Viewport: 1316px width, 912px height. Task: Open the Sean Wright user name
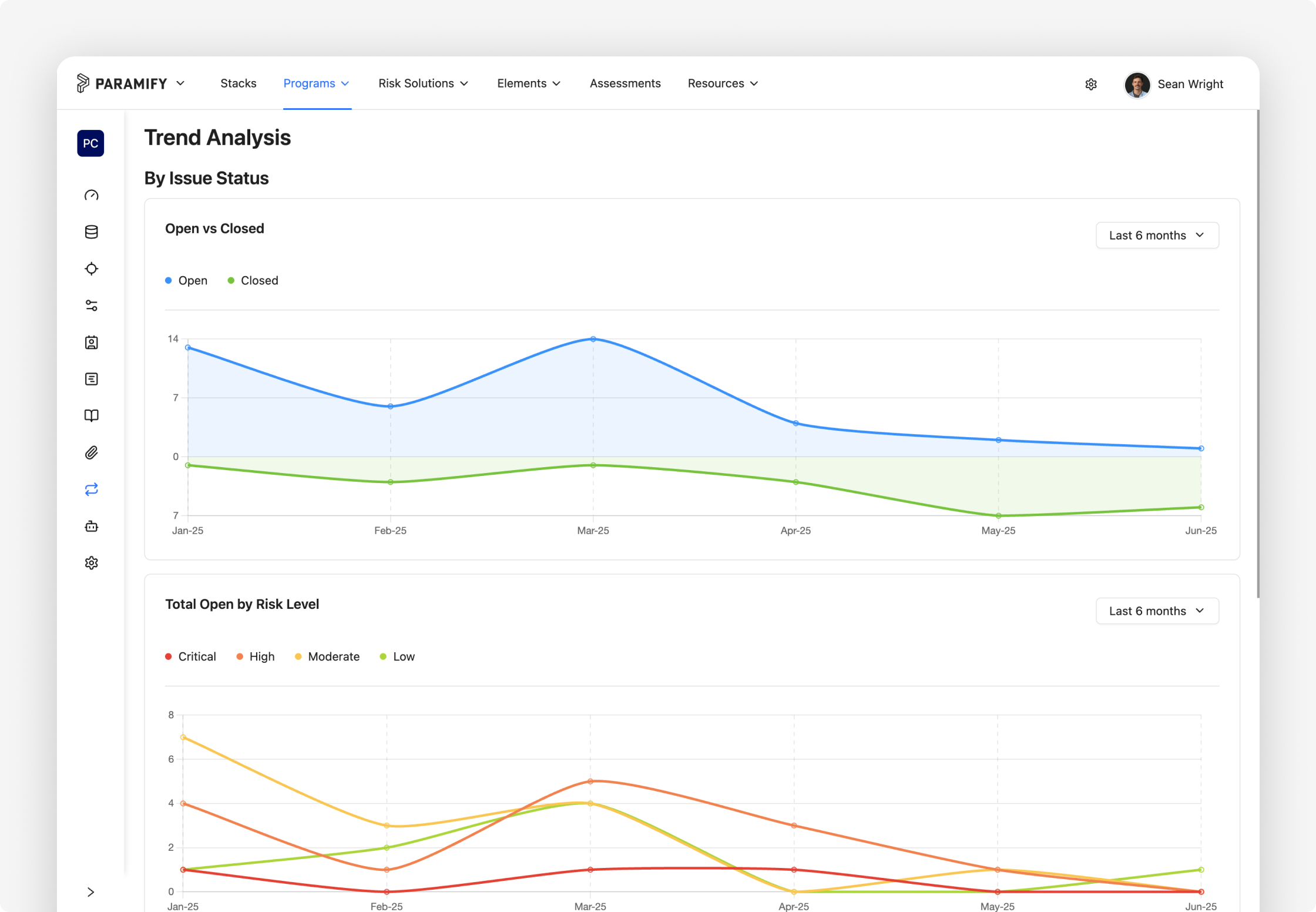pos(1190,84)
